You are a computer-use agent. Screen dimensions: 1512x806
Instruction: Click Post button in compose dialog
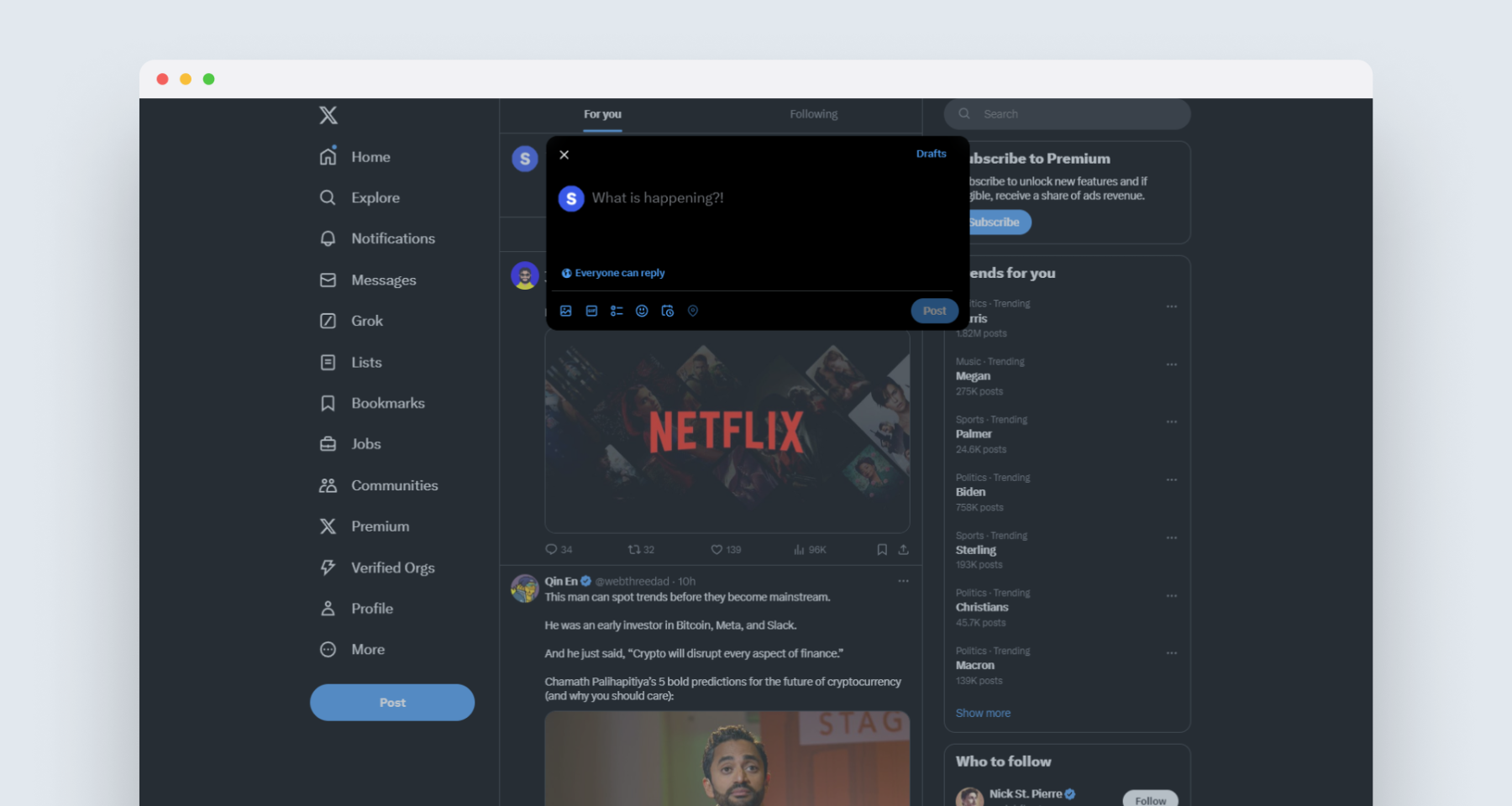pos(934,311)
